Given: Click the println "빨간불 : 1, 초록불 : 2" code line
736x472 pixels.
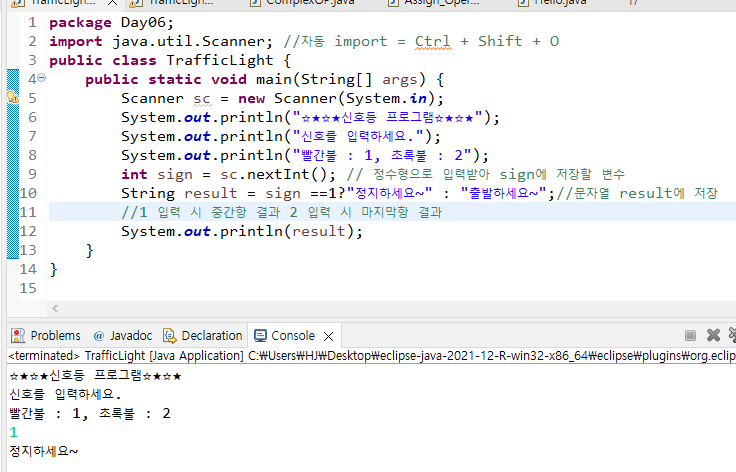Looking at the screenshot, I should click(305, 155).
